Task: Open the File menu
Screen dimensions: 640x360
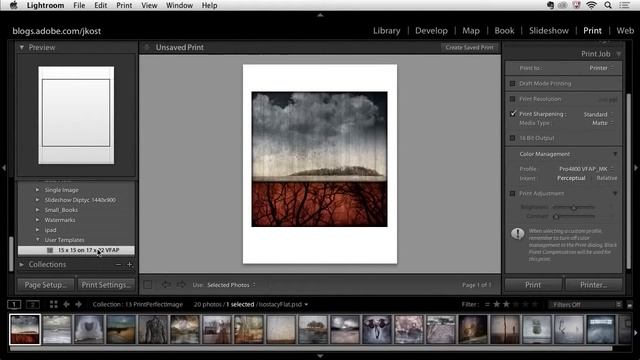Action: (x=79, y=5)
